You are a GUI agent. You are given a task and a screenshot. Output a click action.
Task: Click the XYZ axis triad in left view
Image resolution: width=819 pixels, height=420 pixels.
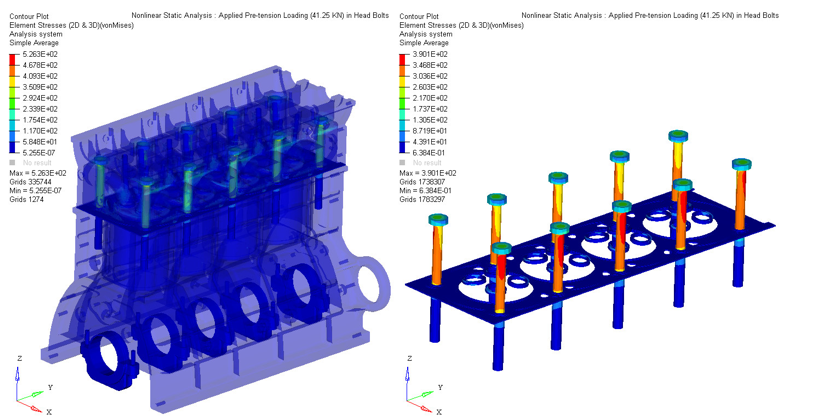pos(28,387)
